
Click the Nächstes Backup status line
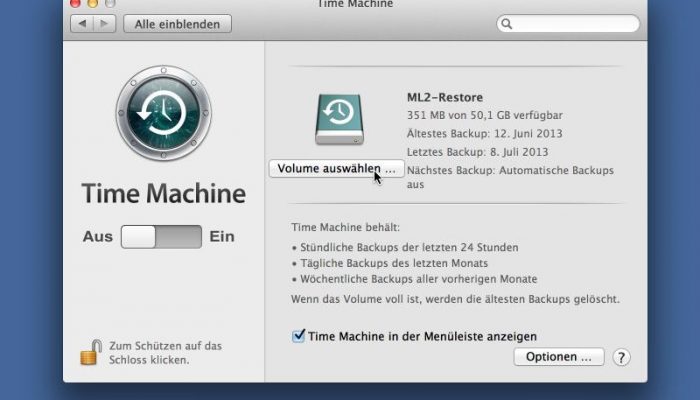510,177
